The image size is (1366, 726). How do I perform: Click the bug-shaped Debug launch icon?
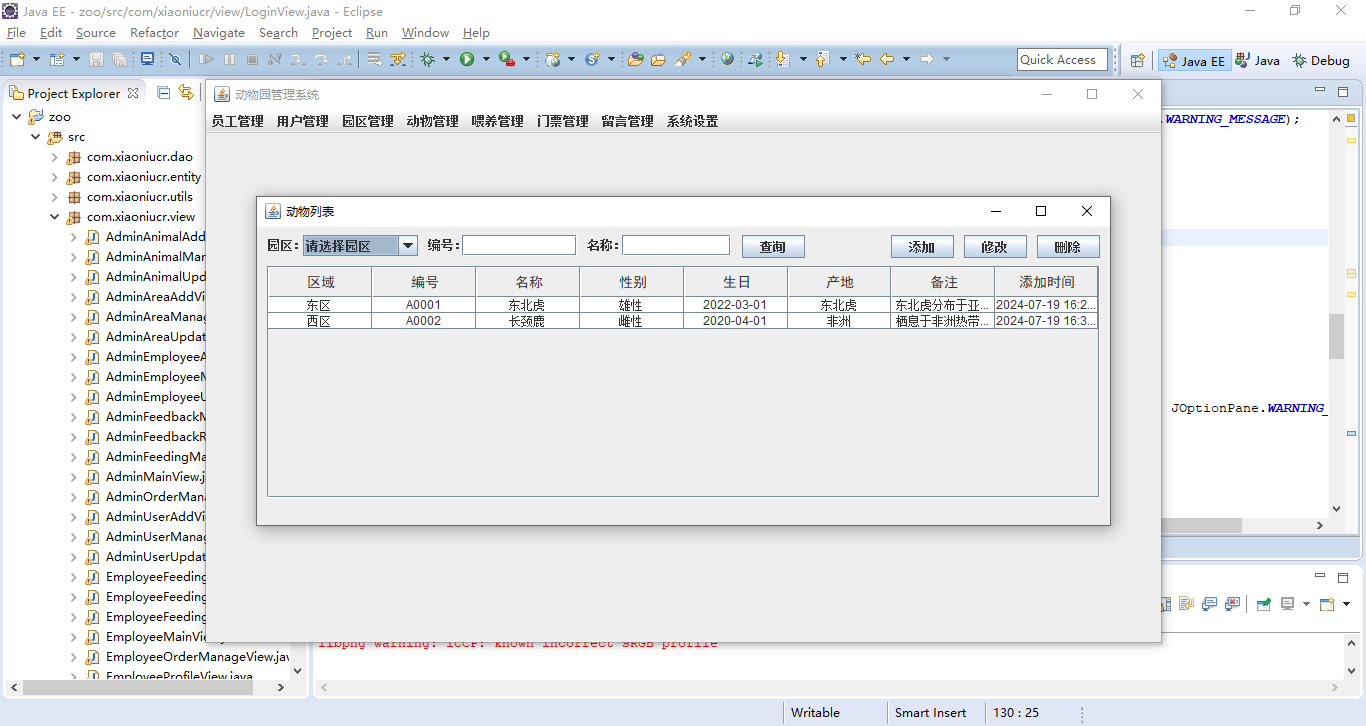428,60
